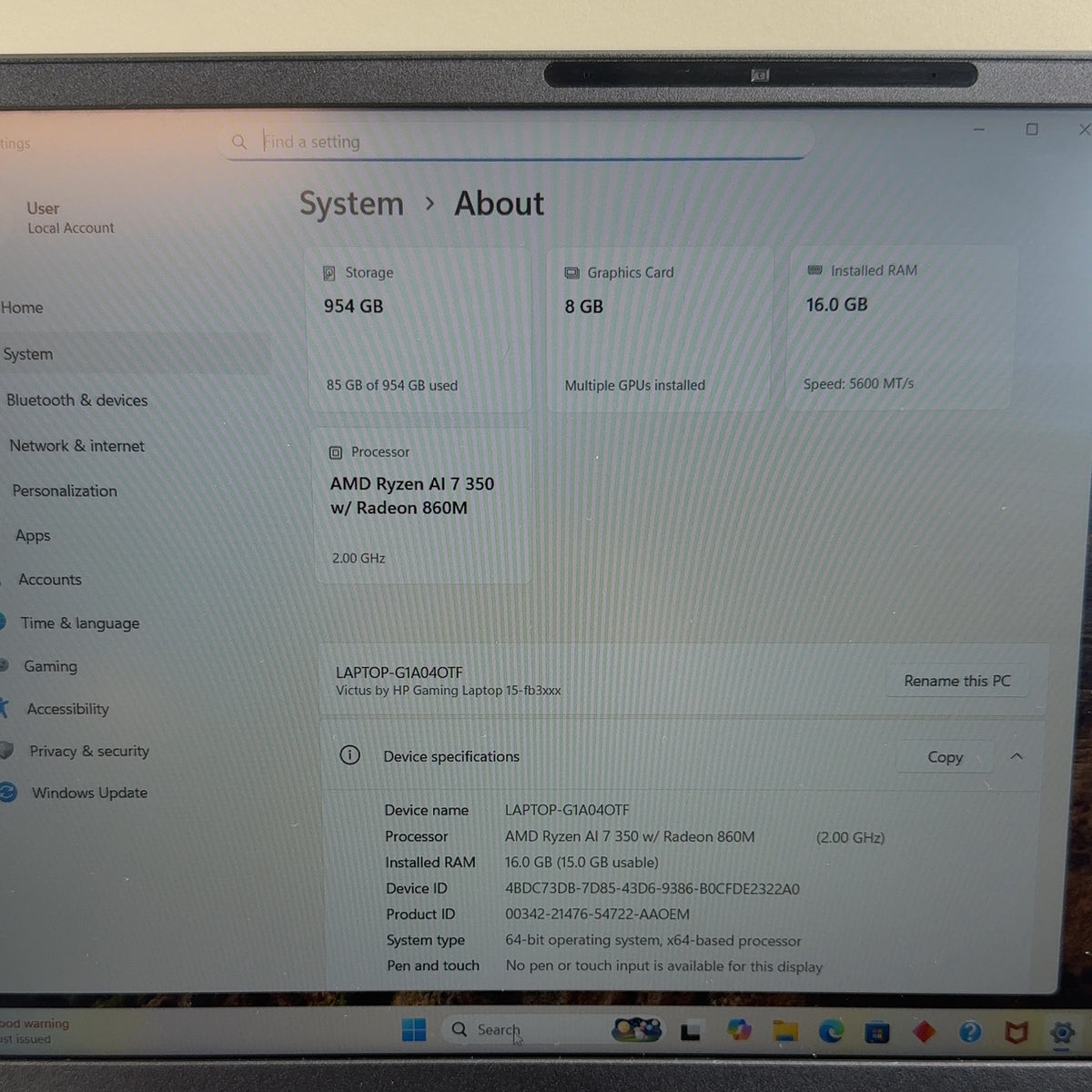Open Microsoft Store from taskbar

pyautogui.click(x=877, y=1032)
